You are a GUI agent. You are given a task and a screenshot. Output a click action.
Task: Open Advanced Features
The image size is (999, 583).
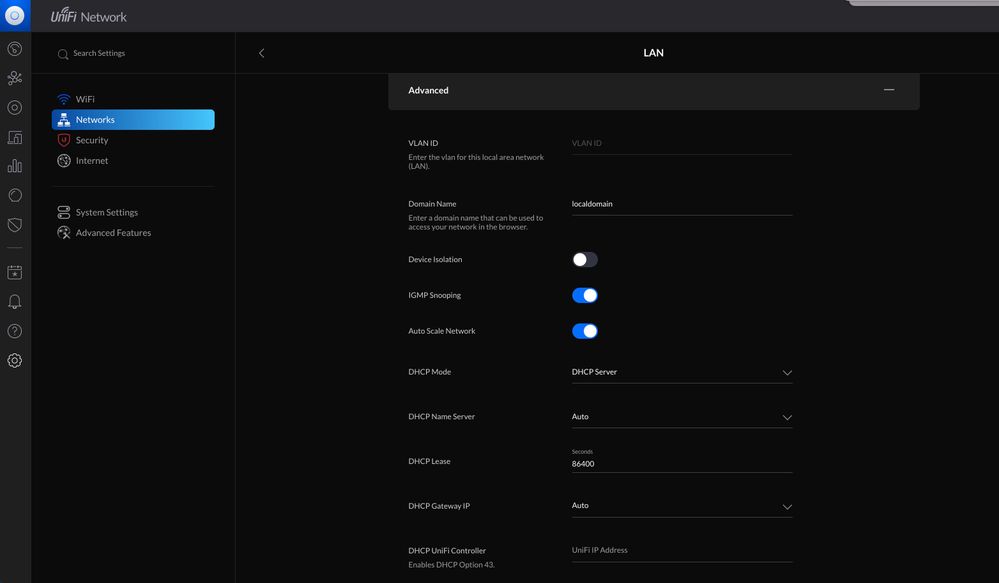click(x=113, y=232)
